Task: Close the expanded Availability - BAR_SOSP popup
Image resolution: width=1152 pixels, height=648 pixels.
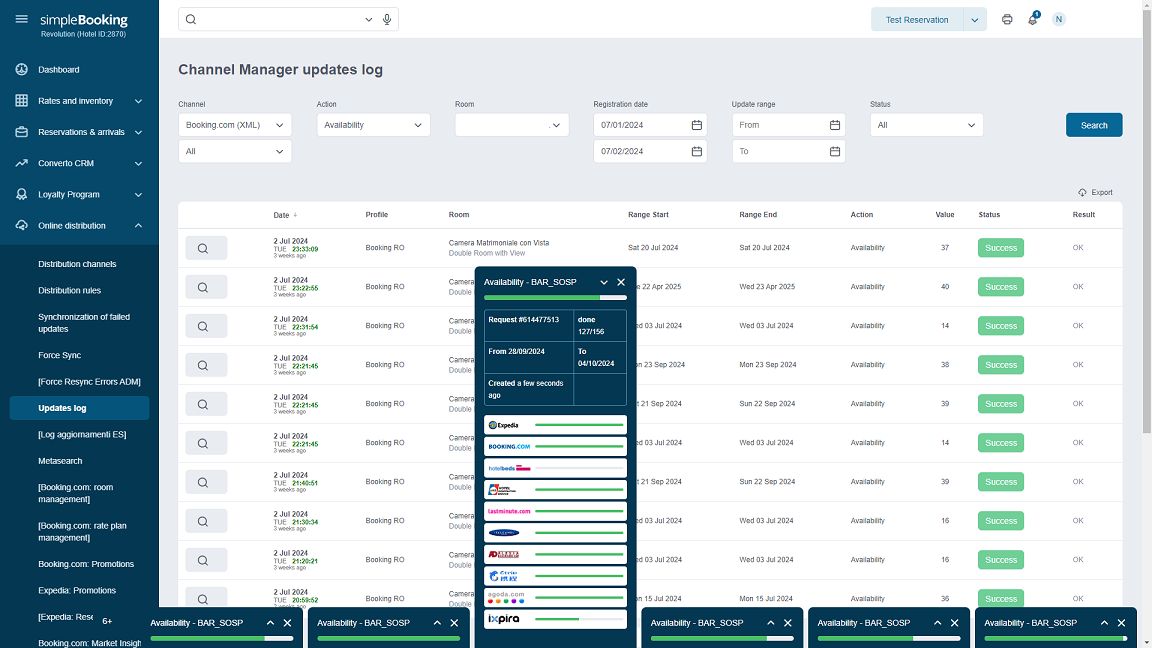Action: pyautogui.click(x=621, y=282)
